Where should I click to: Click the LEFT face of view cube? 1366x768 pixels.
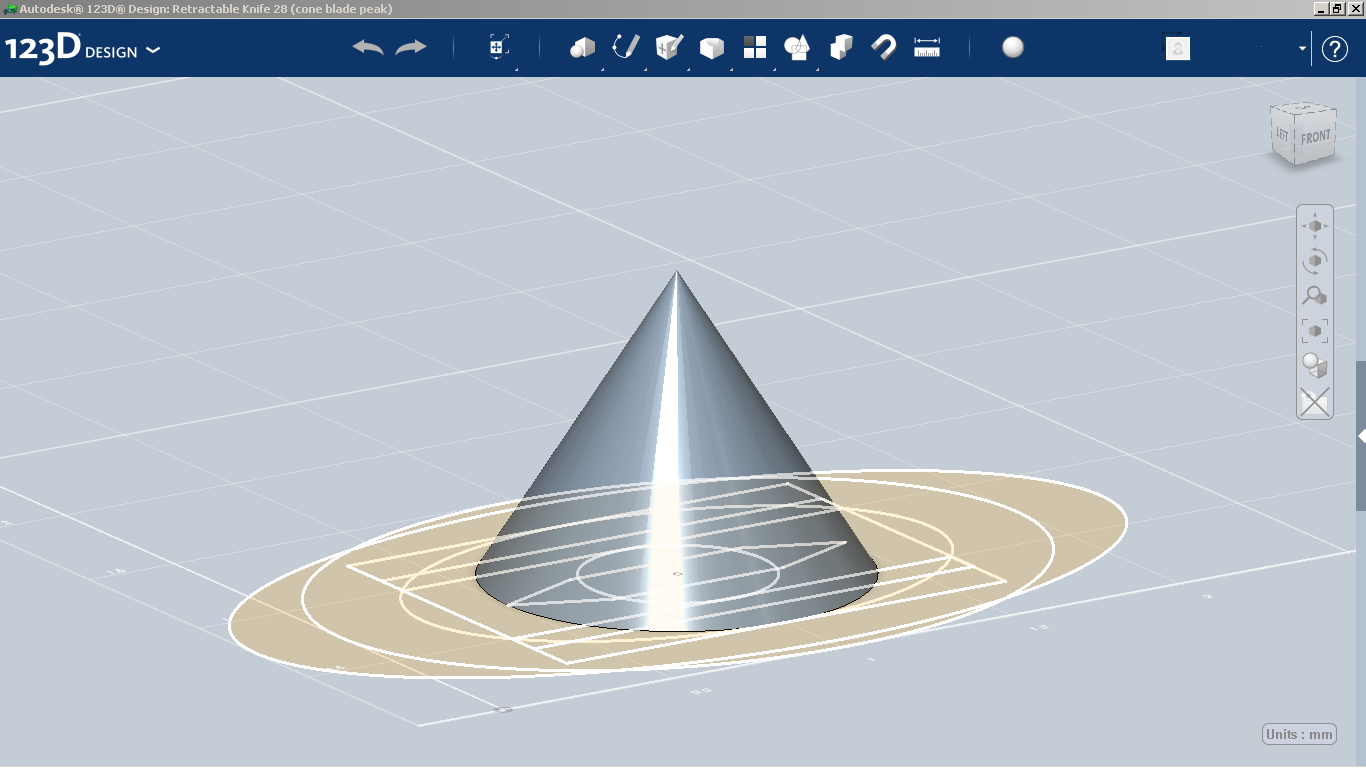pyautogui.click(x=1283, y=132)
